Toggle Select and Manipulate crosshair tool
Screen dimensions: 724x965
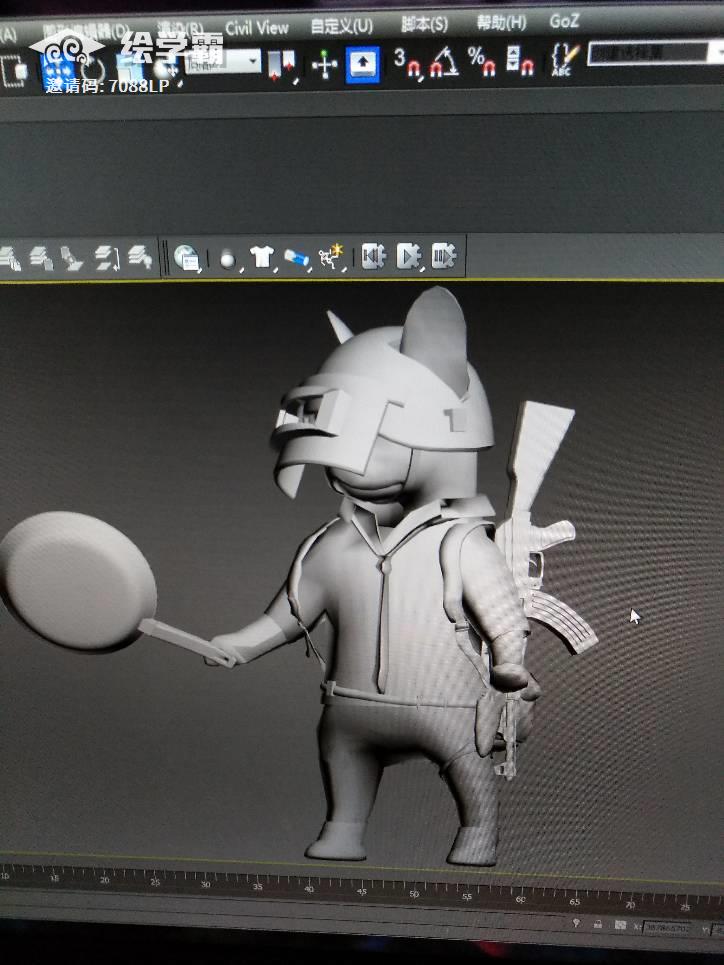point(324,64)
